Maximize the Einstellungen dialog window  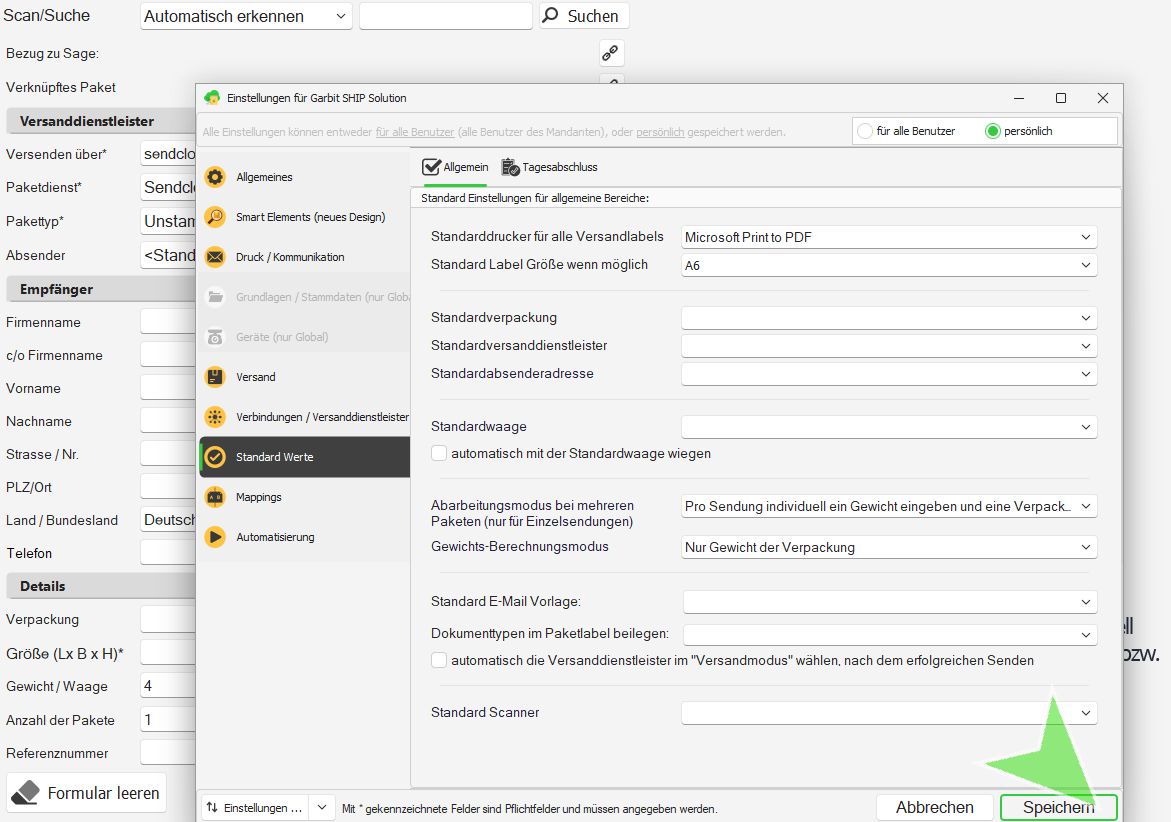(1060, 98)
